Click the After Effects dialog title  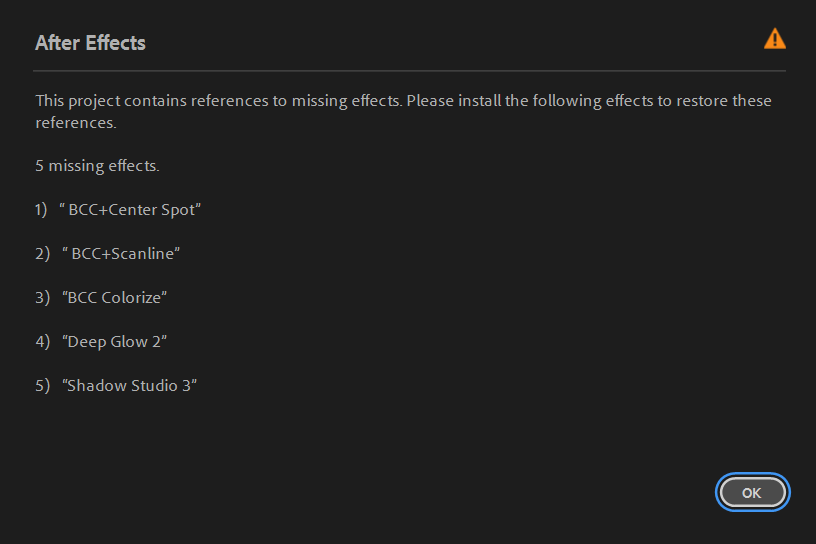click(90, 43)
